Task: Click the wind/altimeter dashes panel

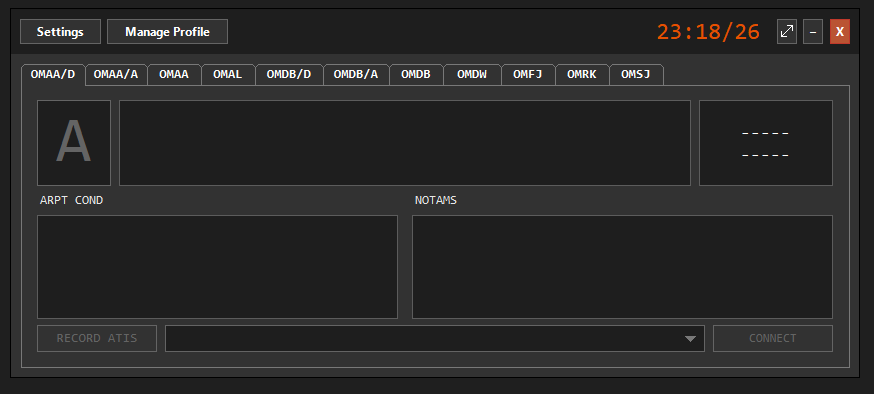Action: pos(766,143)
